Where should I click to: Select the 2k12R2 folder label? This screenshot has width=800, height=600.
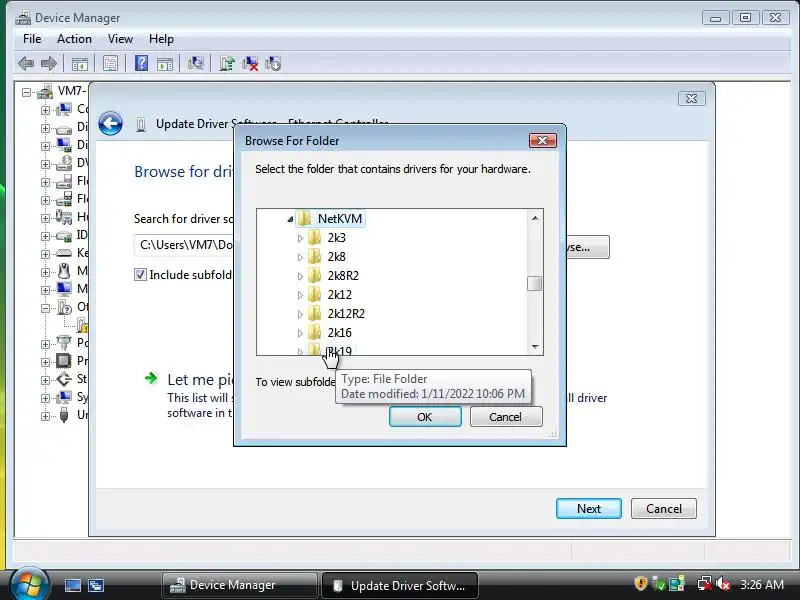pos(346,313)
